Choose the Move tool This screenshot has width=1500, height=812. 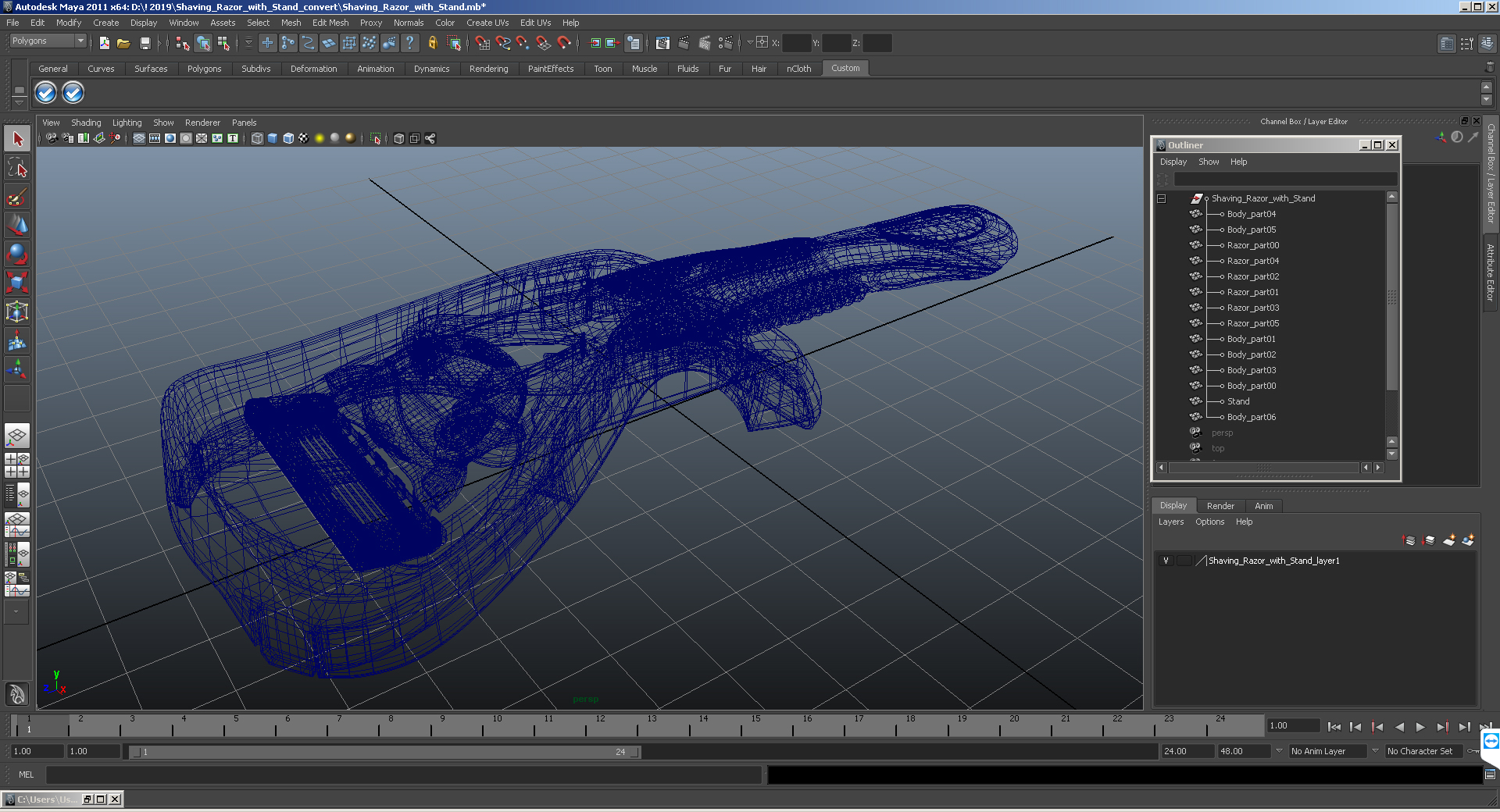coord(17,225)
